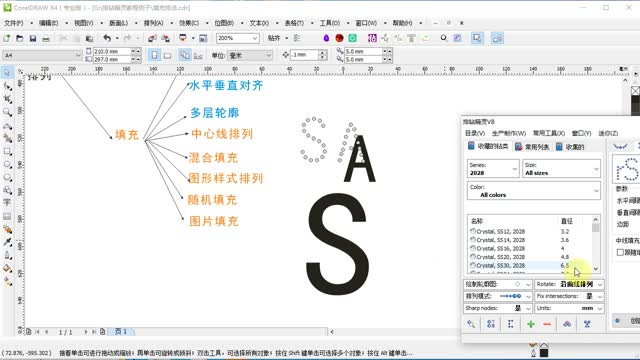Open the zoom level 200% dropdown
Screen dimensions: 640x360
pyautogui.click(x=255, y=38)
